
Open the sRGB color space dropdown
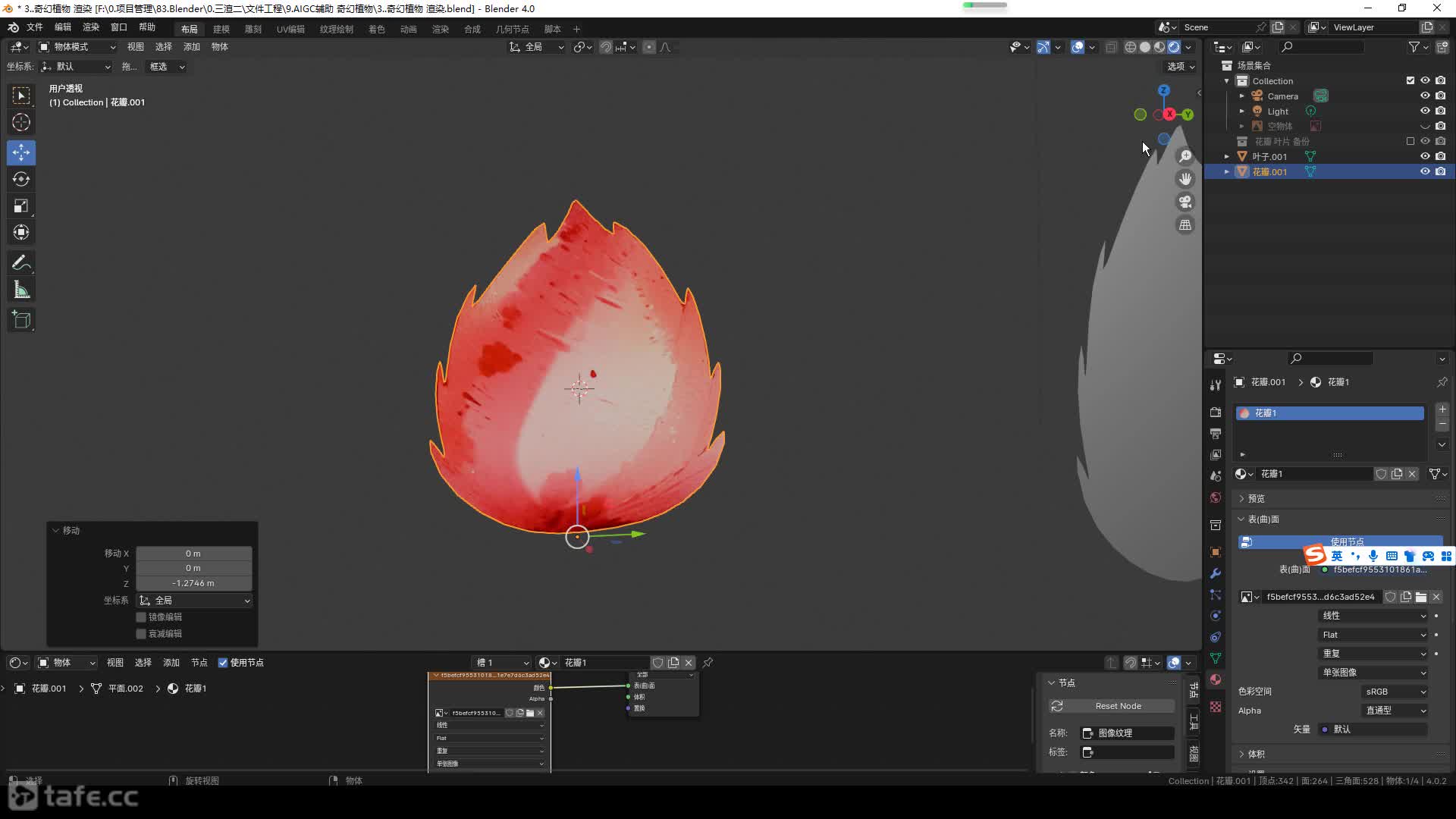click(1396, 692)
